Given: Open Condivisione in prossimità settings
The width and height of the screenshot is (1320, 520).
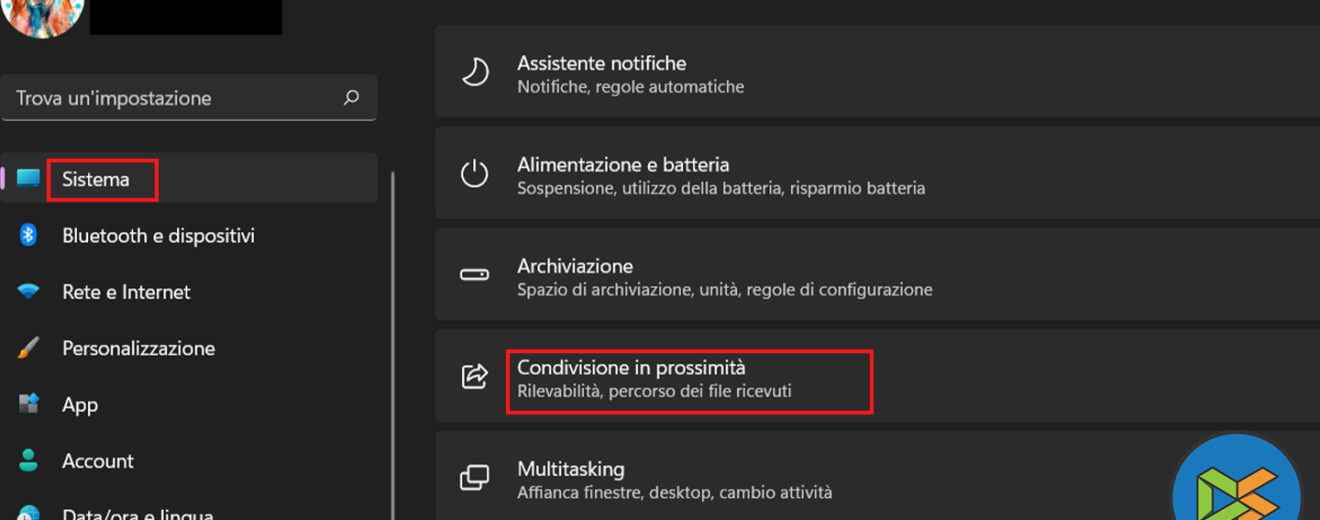Looking at the screenshot, I should tap(631, 369).
